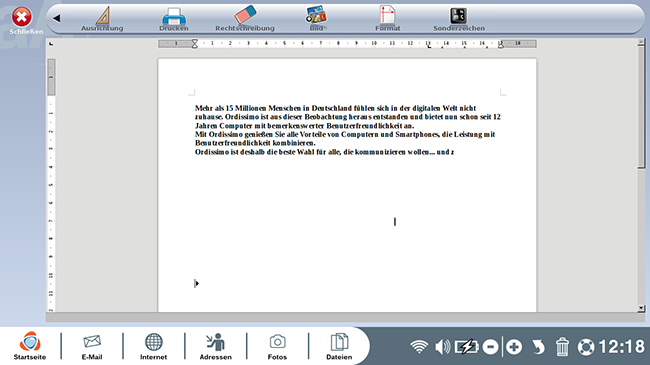Viewport: 650px width, 365px height.
Task: Insert a picture via Bild icon
Action: coord(317,19)
